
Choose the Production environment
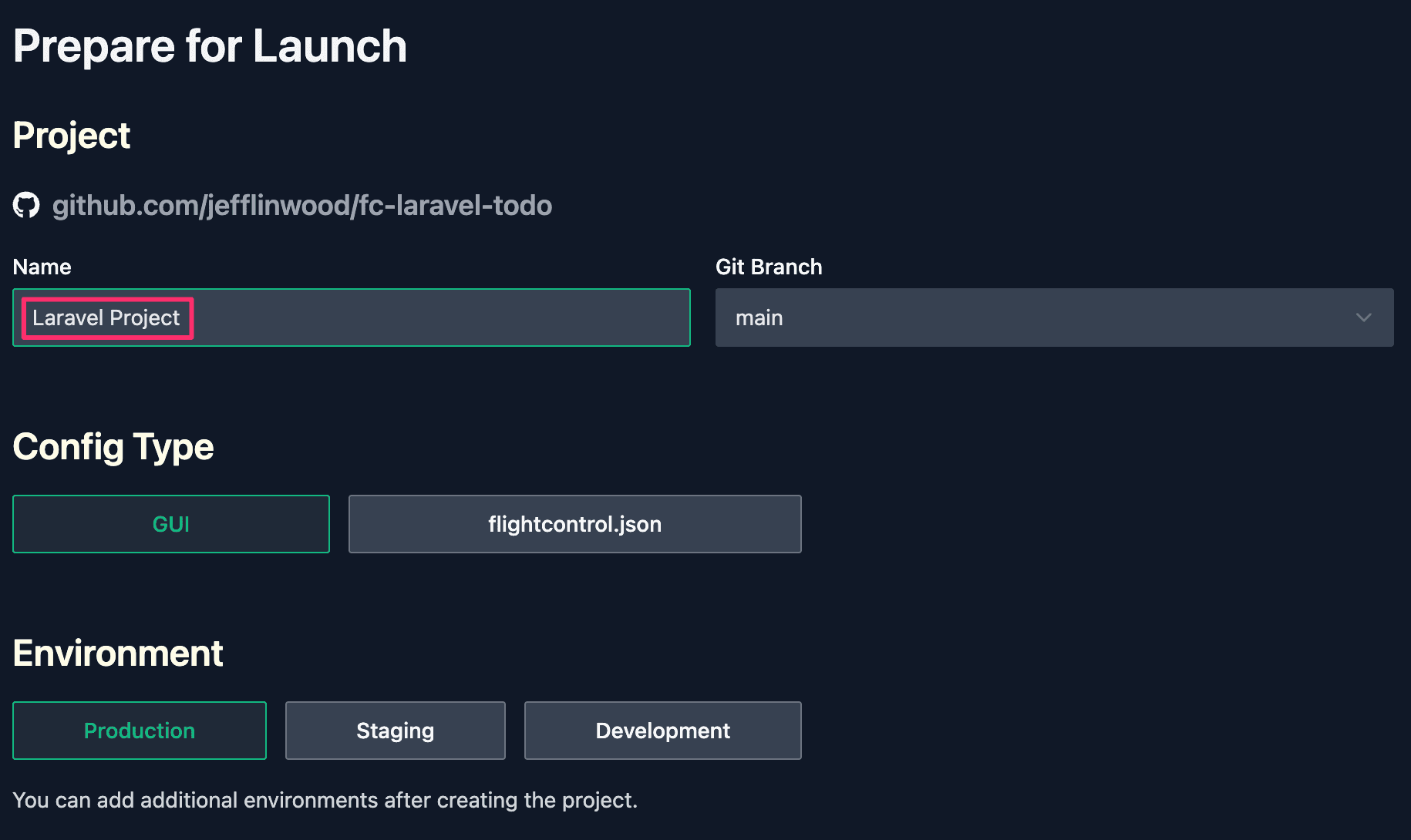(x=140, y=731)
